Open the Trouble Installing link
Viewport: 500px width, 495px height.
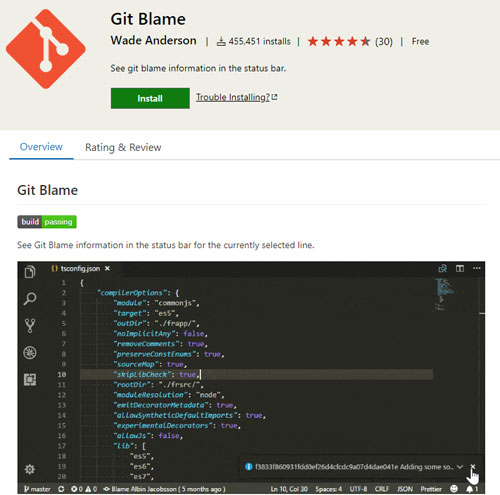236,97
